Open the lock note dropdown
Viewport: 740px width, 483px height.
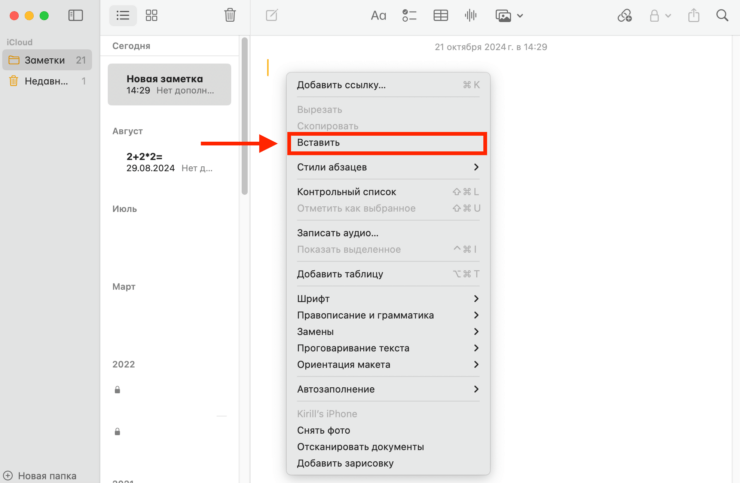click(661, 15)
